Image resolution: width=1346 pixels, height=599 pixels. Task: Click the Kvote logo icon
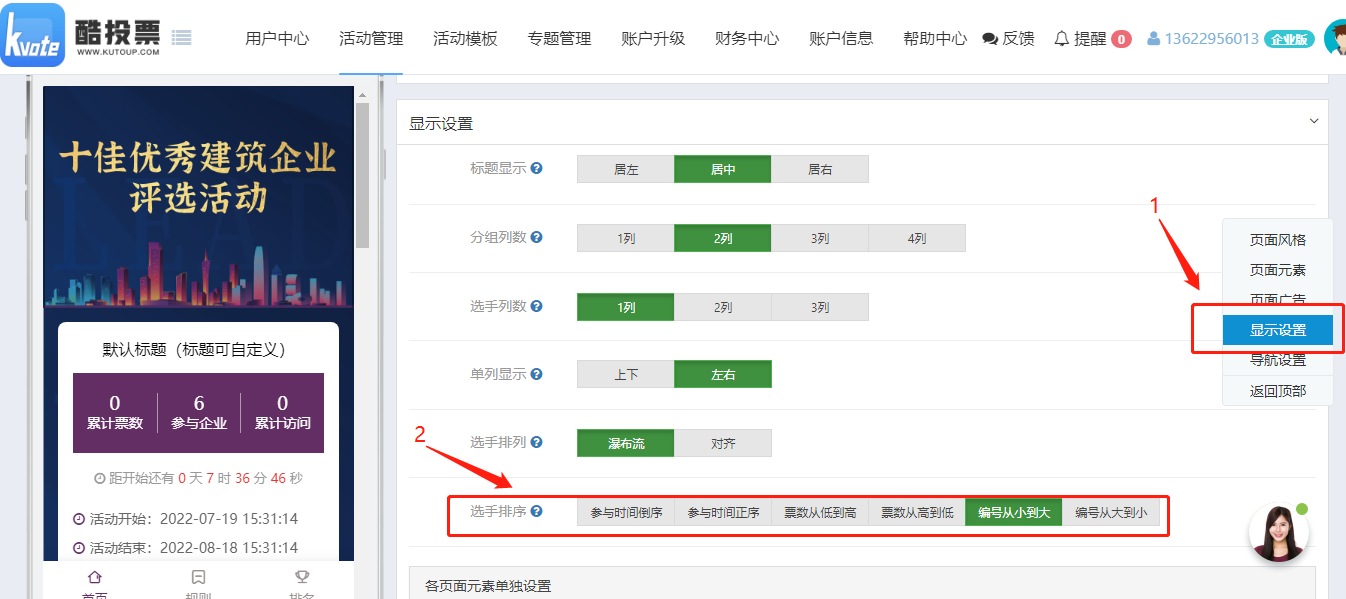(x=33, y=35)
